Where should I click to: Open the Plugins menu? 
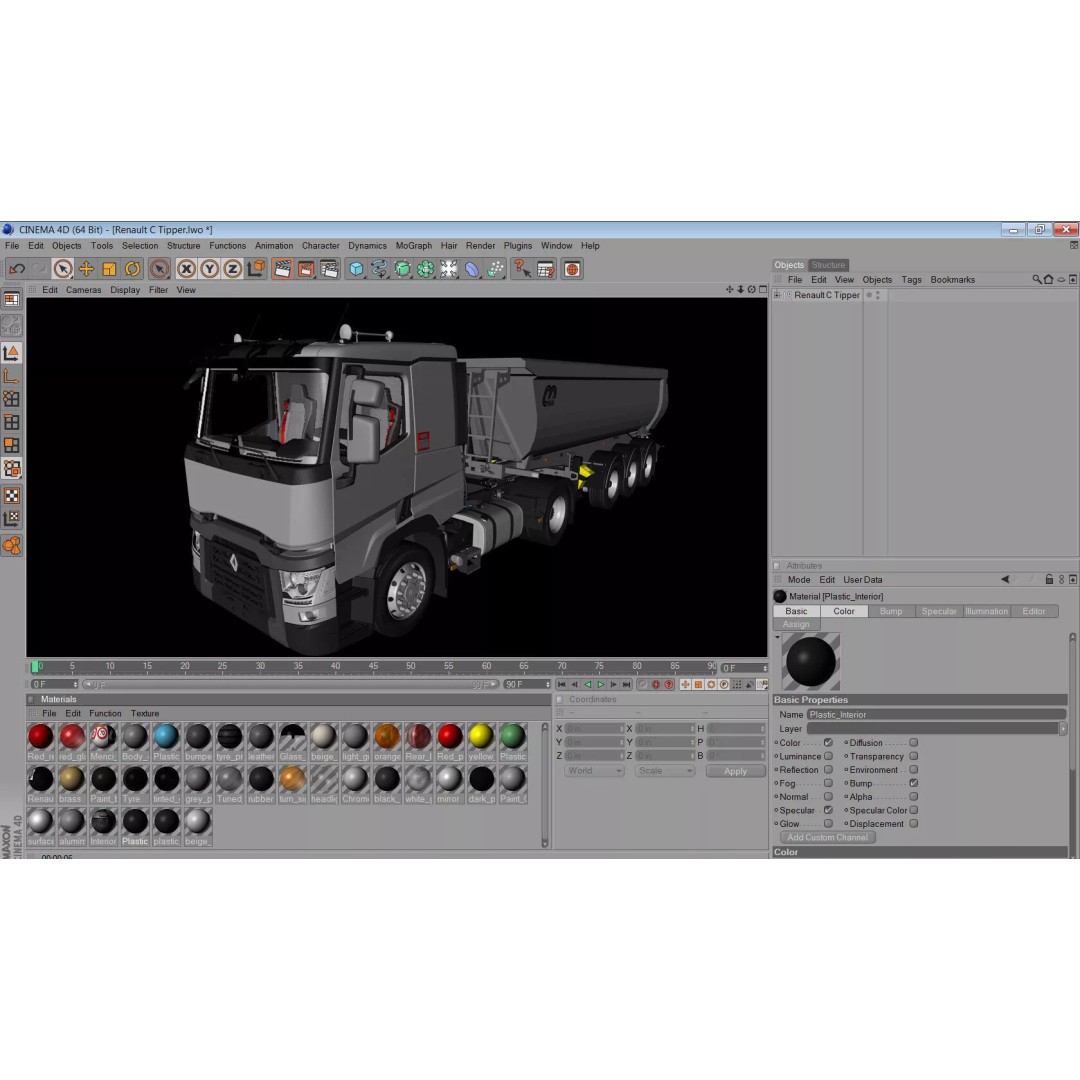517,246
